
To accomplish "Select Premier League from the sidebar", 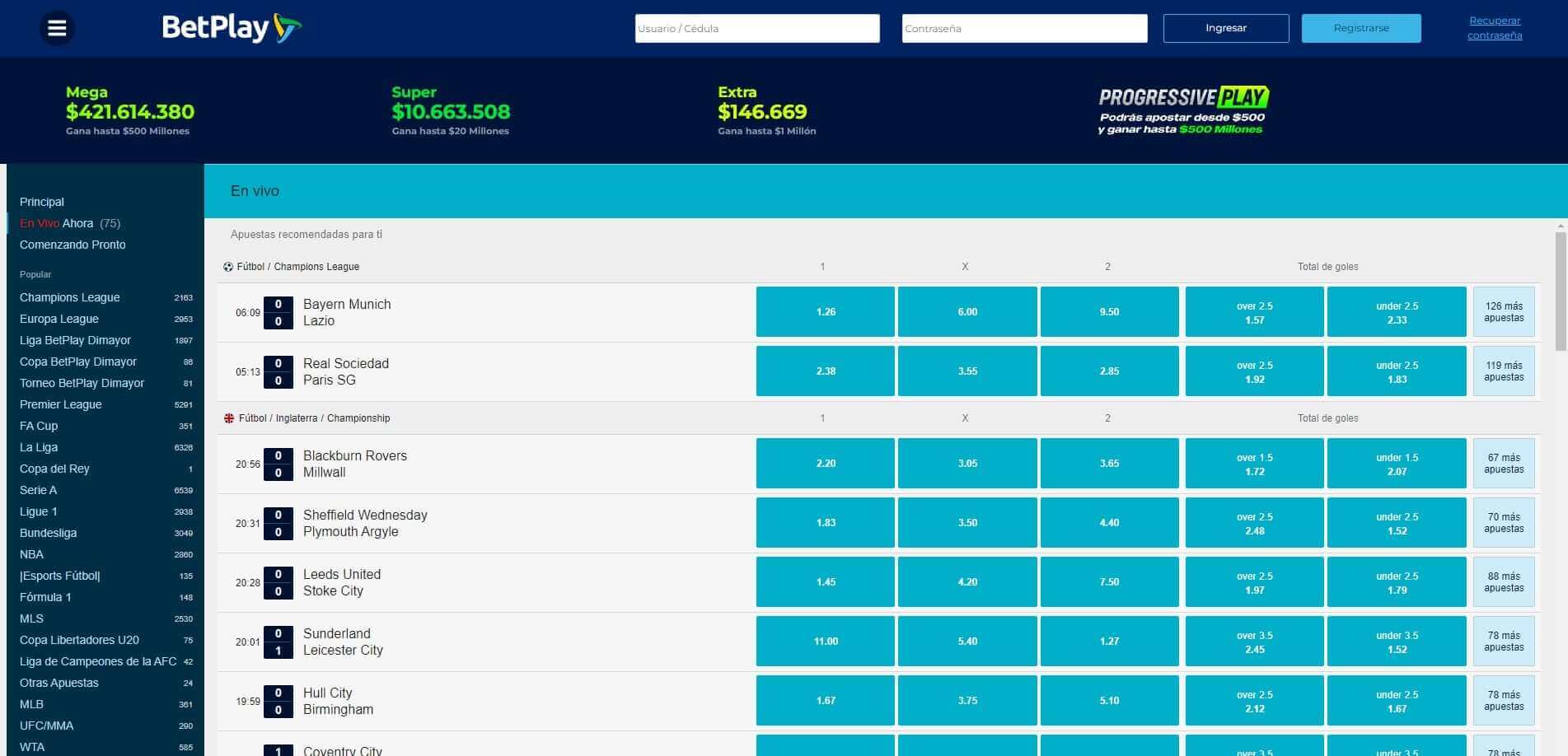I will pyautogui.click(x=60, y=404).
